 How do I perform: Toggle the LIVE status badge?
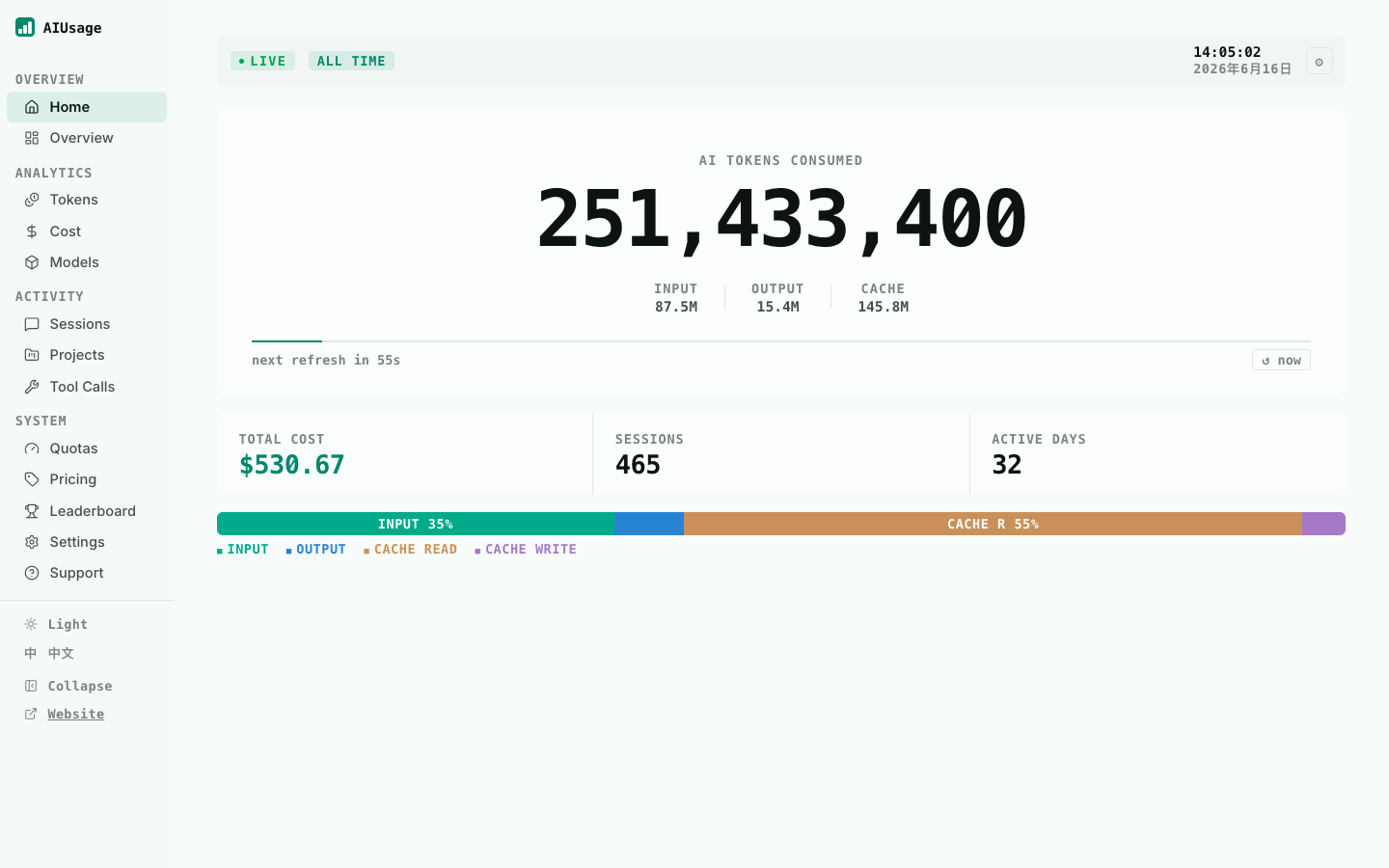262,61
